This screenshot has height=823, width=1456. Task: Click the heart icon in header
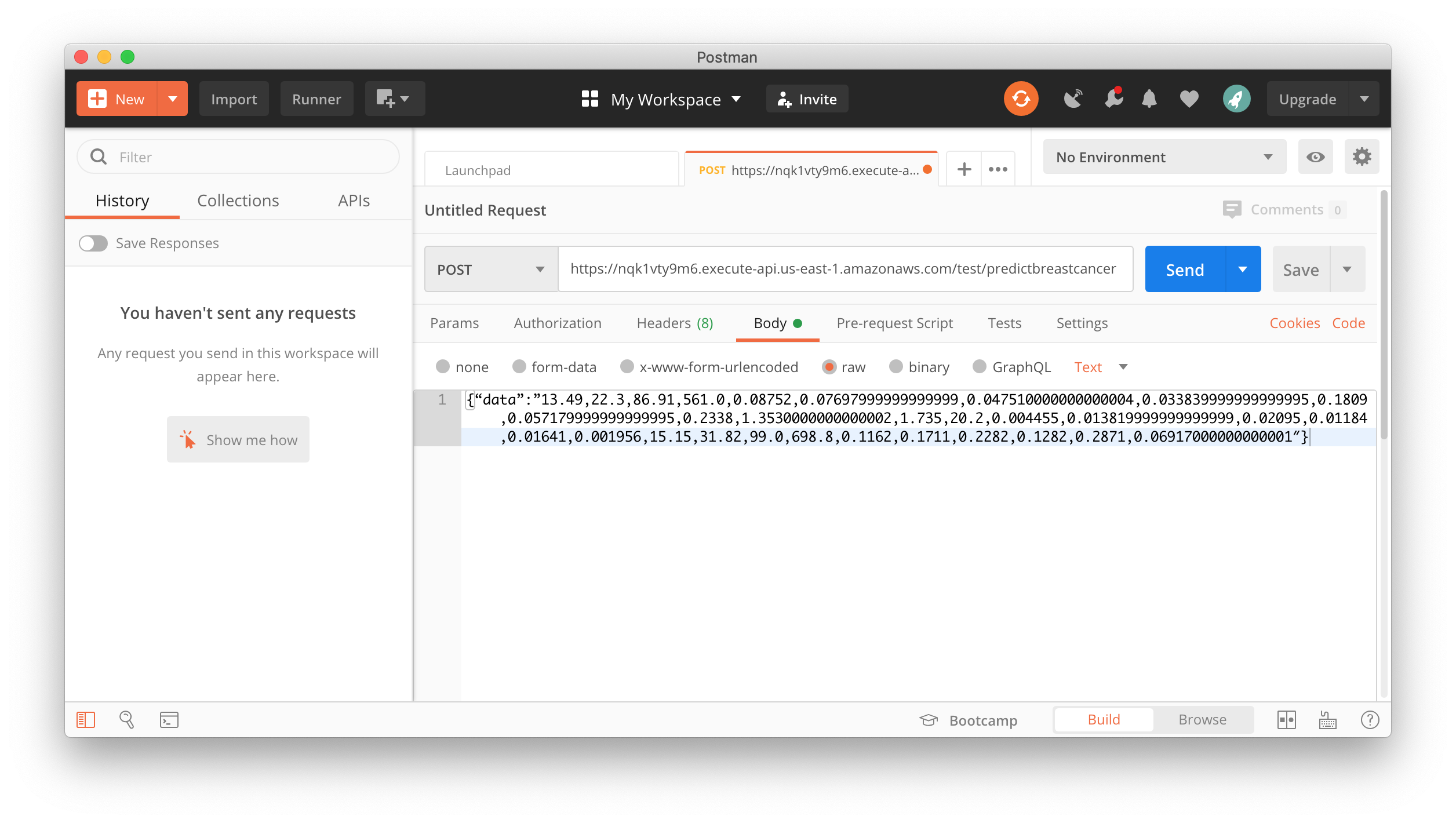coord(1189,99)
